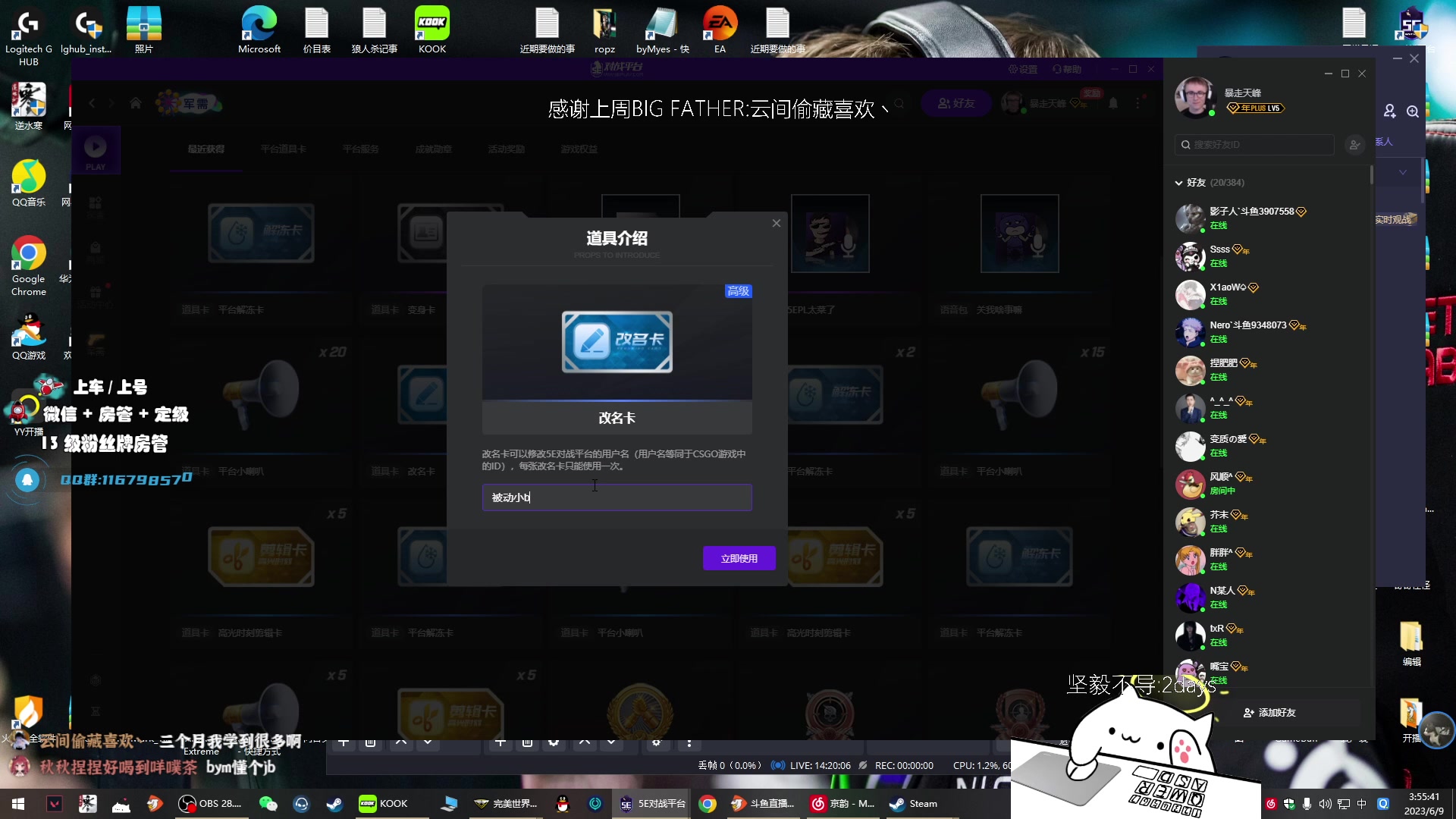Click the 高级 badge on the card
Viewport: 1456px width, 819px height.
point(738,291)
